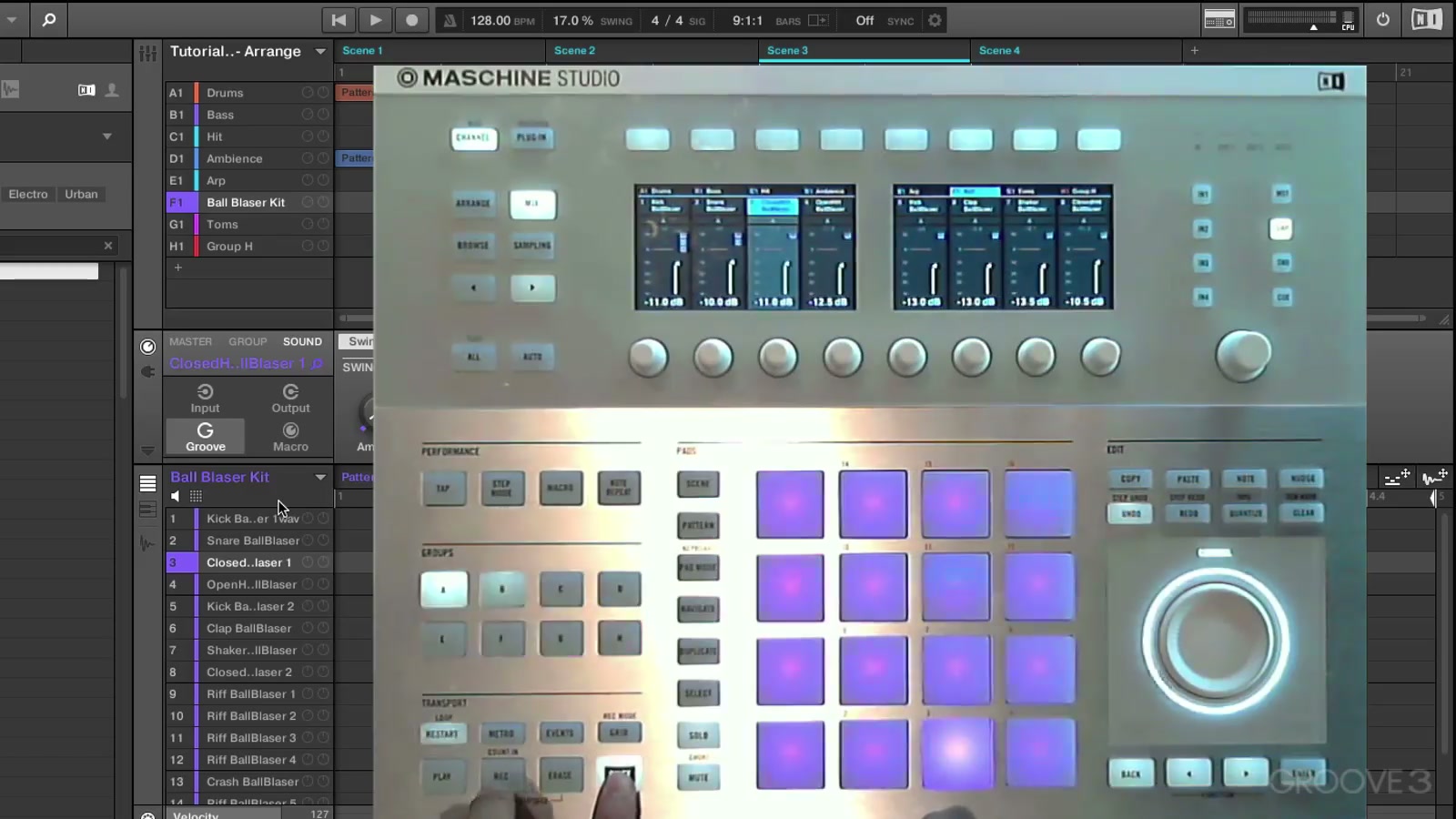Click the controller keyboard icon in the header

pos(1219,20)
